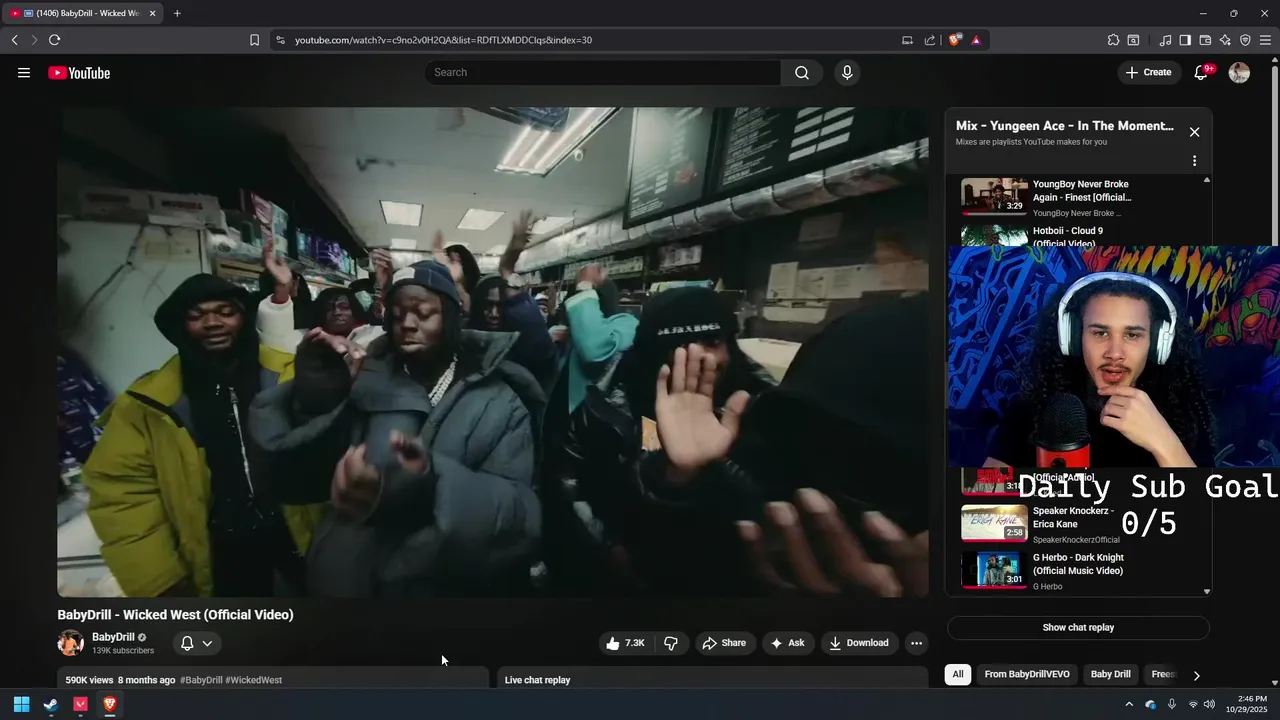Open Steam from the taskbar
Viewport: 1280px width, 720px height.
(x=51, y=704)
